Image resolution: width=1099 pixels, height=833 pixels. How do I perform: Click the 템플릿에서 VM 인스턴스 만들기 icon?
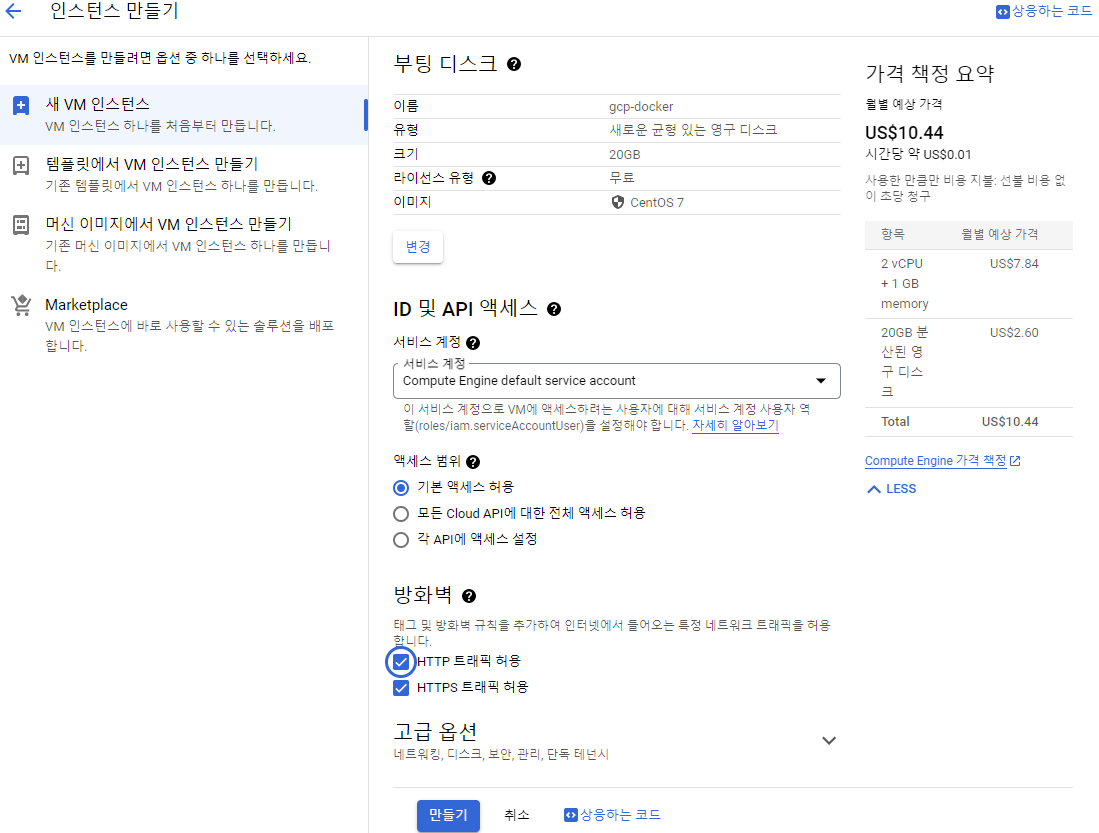21,166
